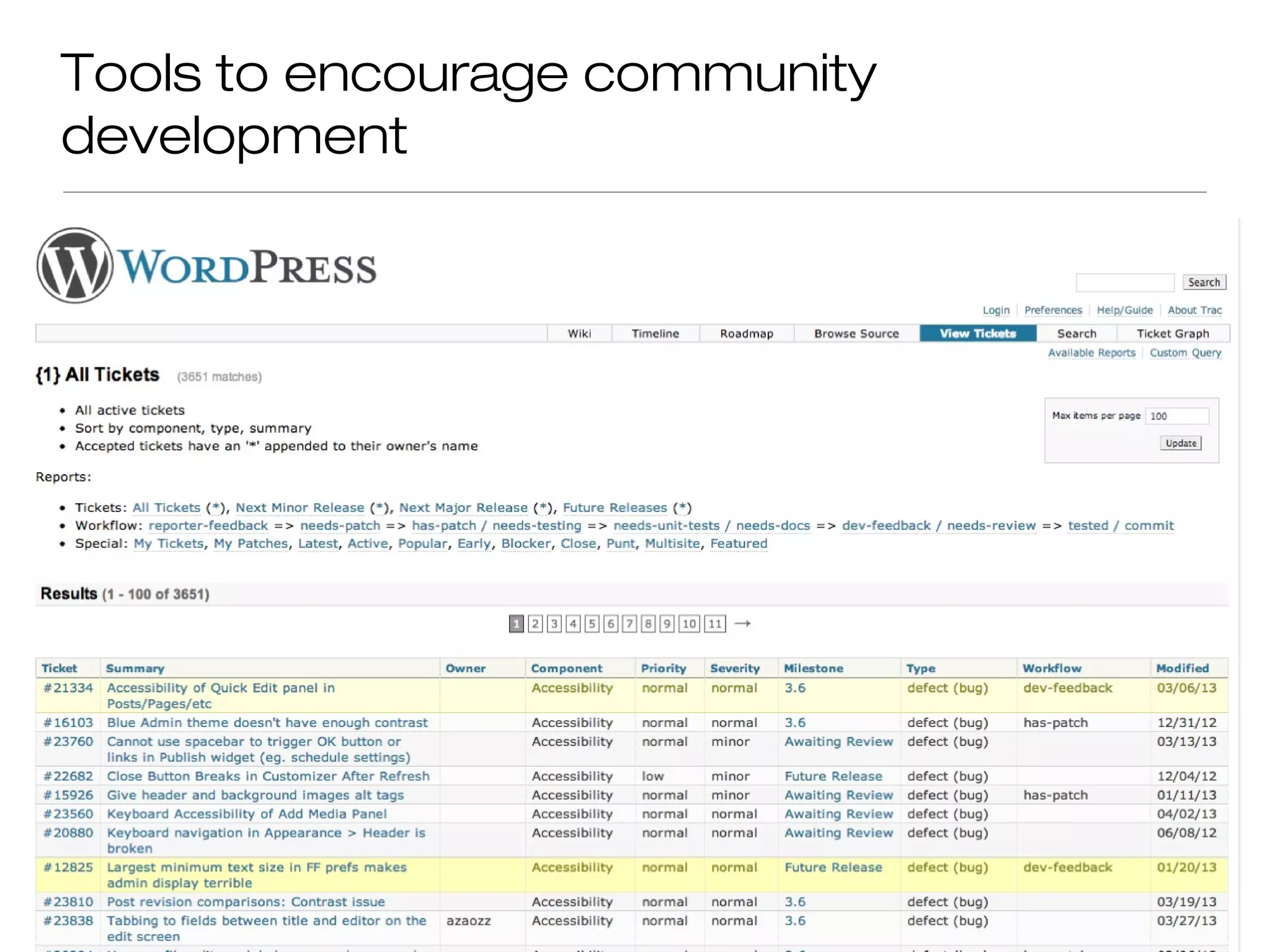Click the Search button near search box
This screenshot has width=1270, height=952.
tap(1204, 283)
